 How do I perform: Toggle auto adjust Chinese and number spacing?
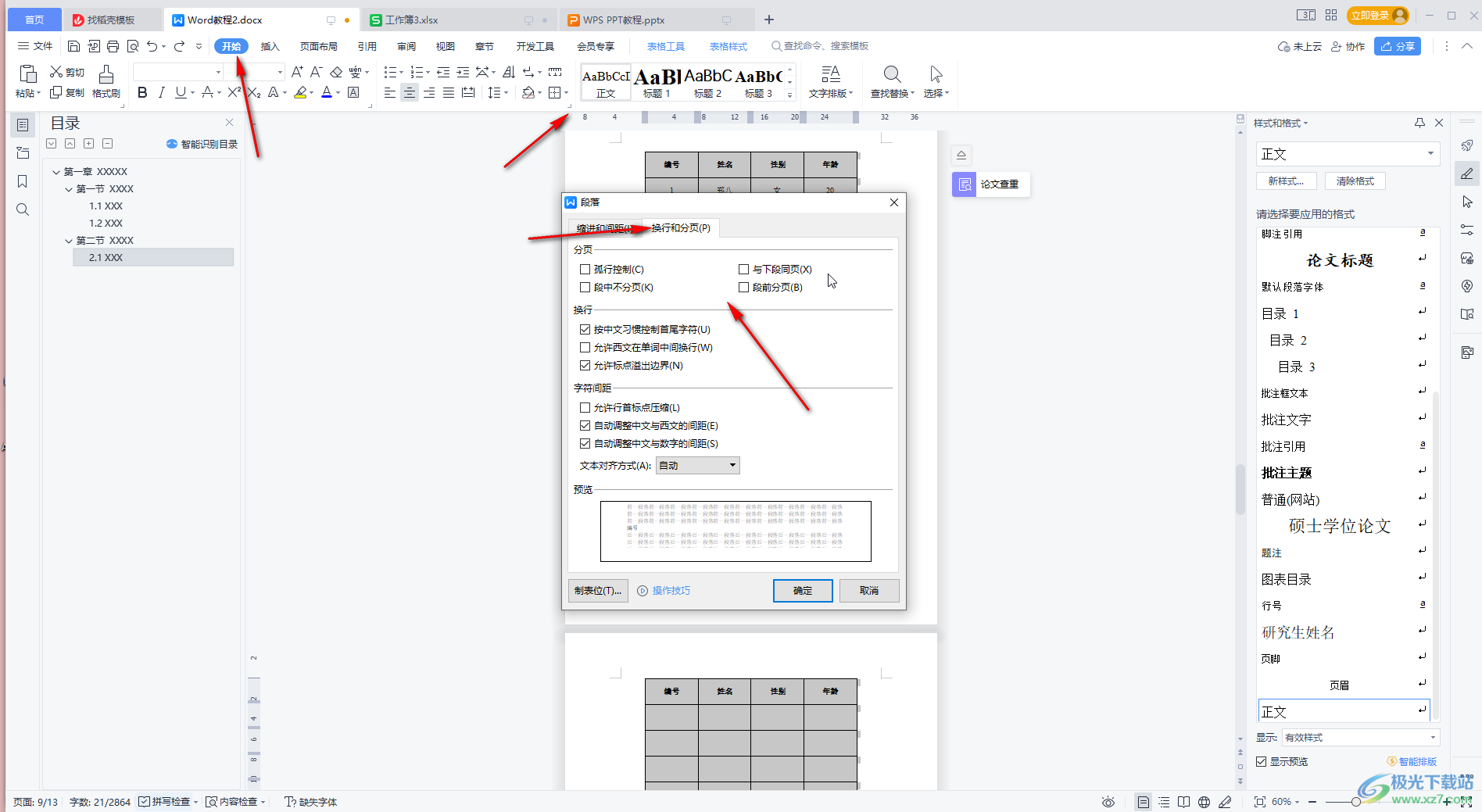585,443
